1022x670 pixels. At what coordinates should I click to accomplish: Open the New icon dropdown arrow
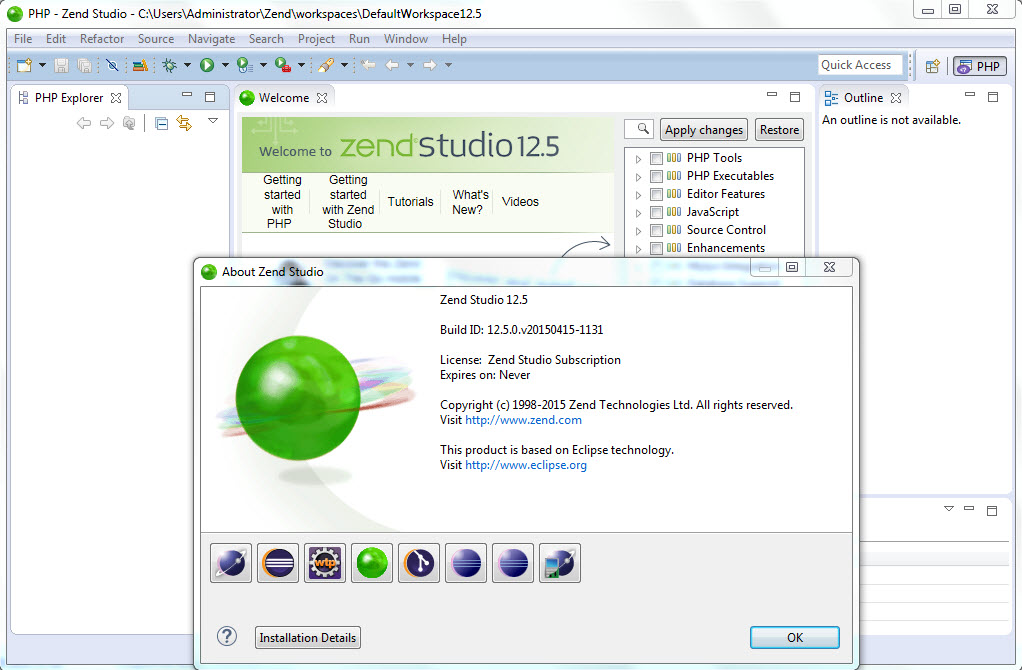click(42, 65)
